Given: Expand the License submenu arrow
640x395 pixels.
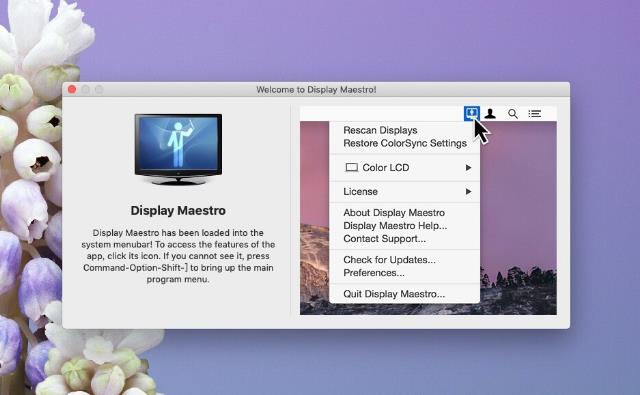Looking at the screenshot, I should coord(469,191).
